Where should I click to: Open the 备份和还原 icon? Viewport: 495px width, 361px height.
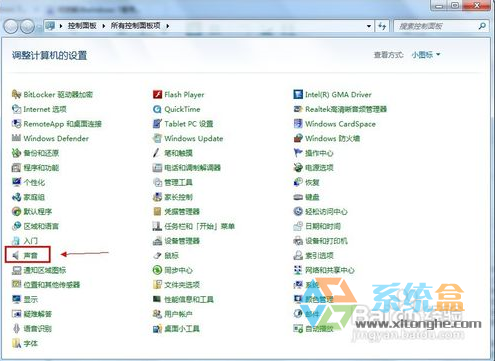[16, 153]
